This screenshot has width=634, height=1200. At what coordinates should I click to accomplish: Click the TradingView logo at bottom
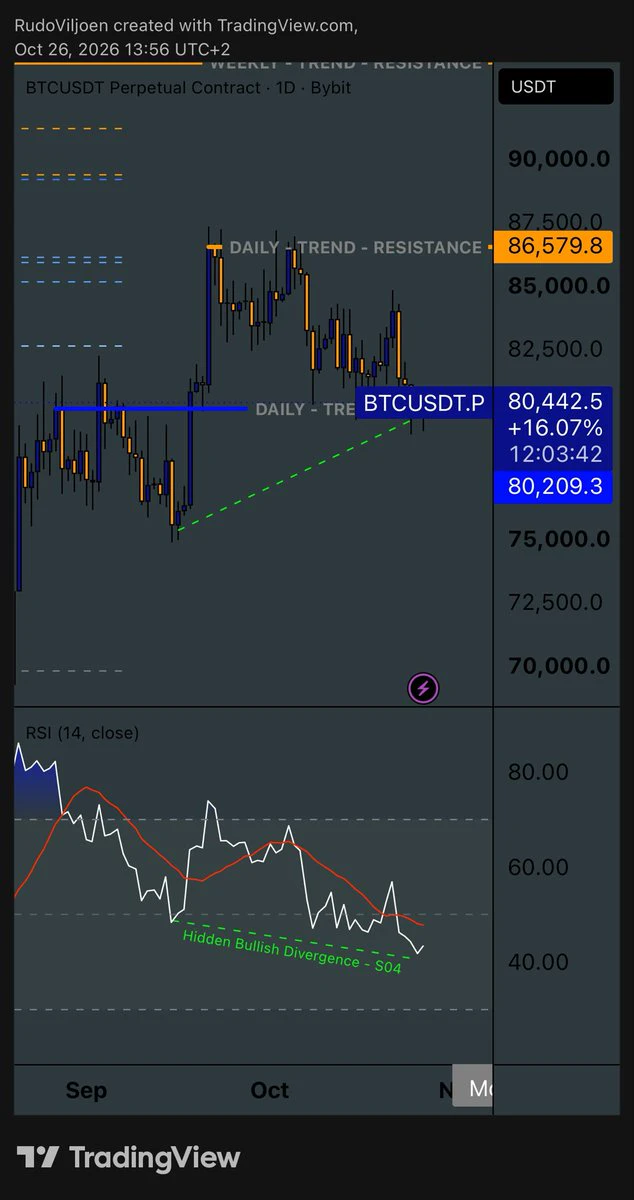tap(128, 1158)
